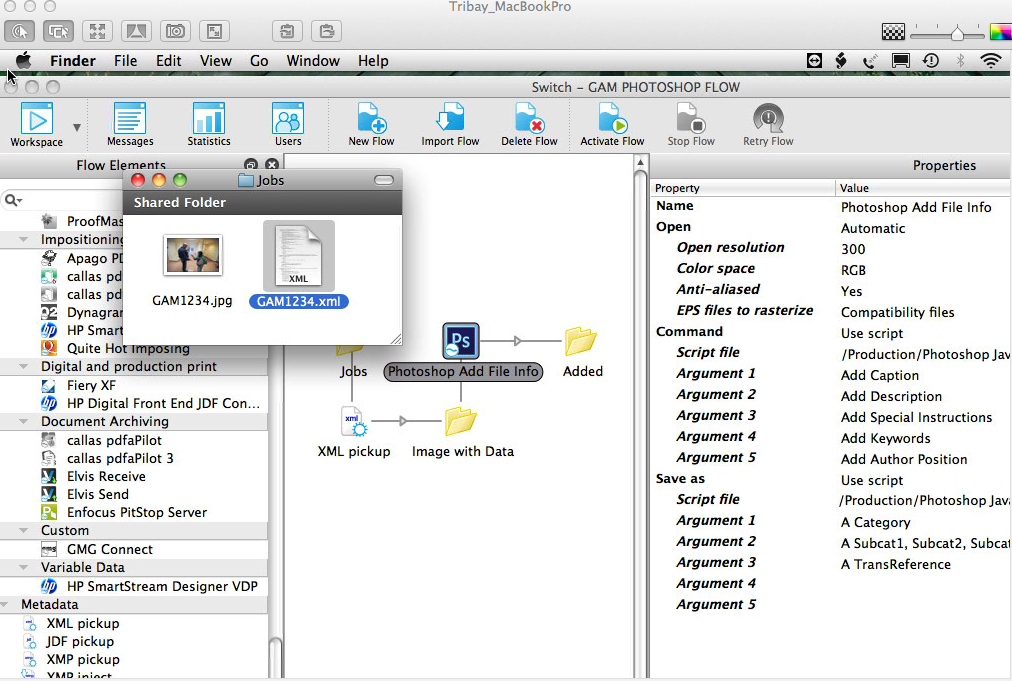This screenshot has width=1012, height=681.
Task: Select GAM1234.jpg thumbnail in Jobs window
Action: coord(192,255)
